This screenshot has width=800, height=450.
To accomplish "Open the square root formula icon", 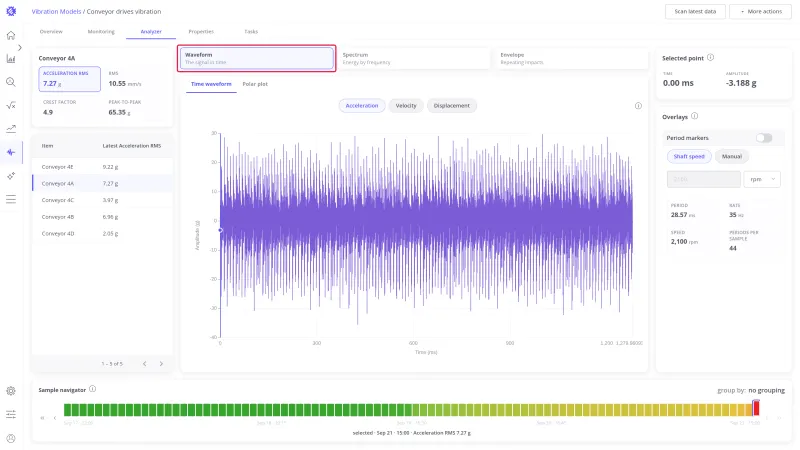I will (x=11, y=106).
